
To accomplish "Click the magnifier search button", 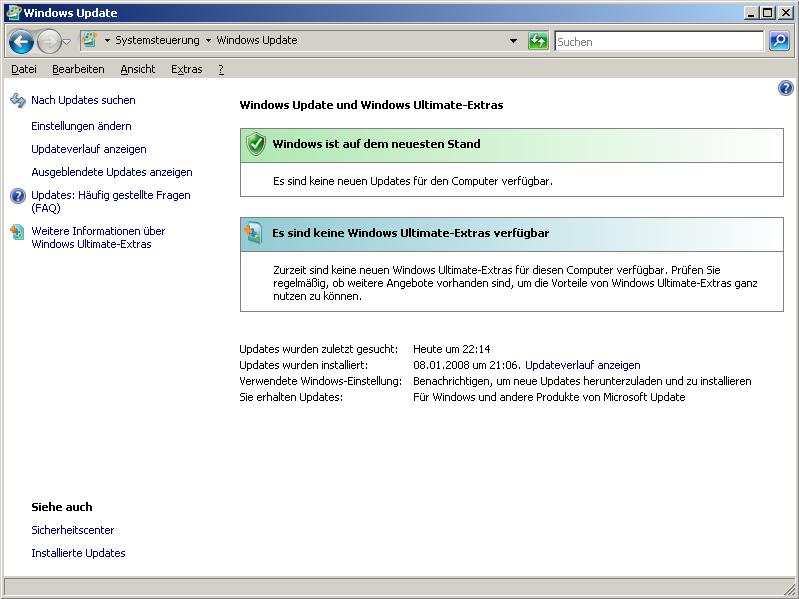I will 779,41.
